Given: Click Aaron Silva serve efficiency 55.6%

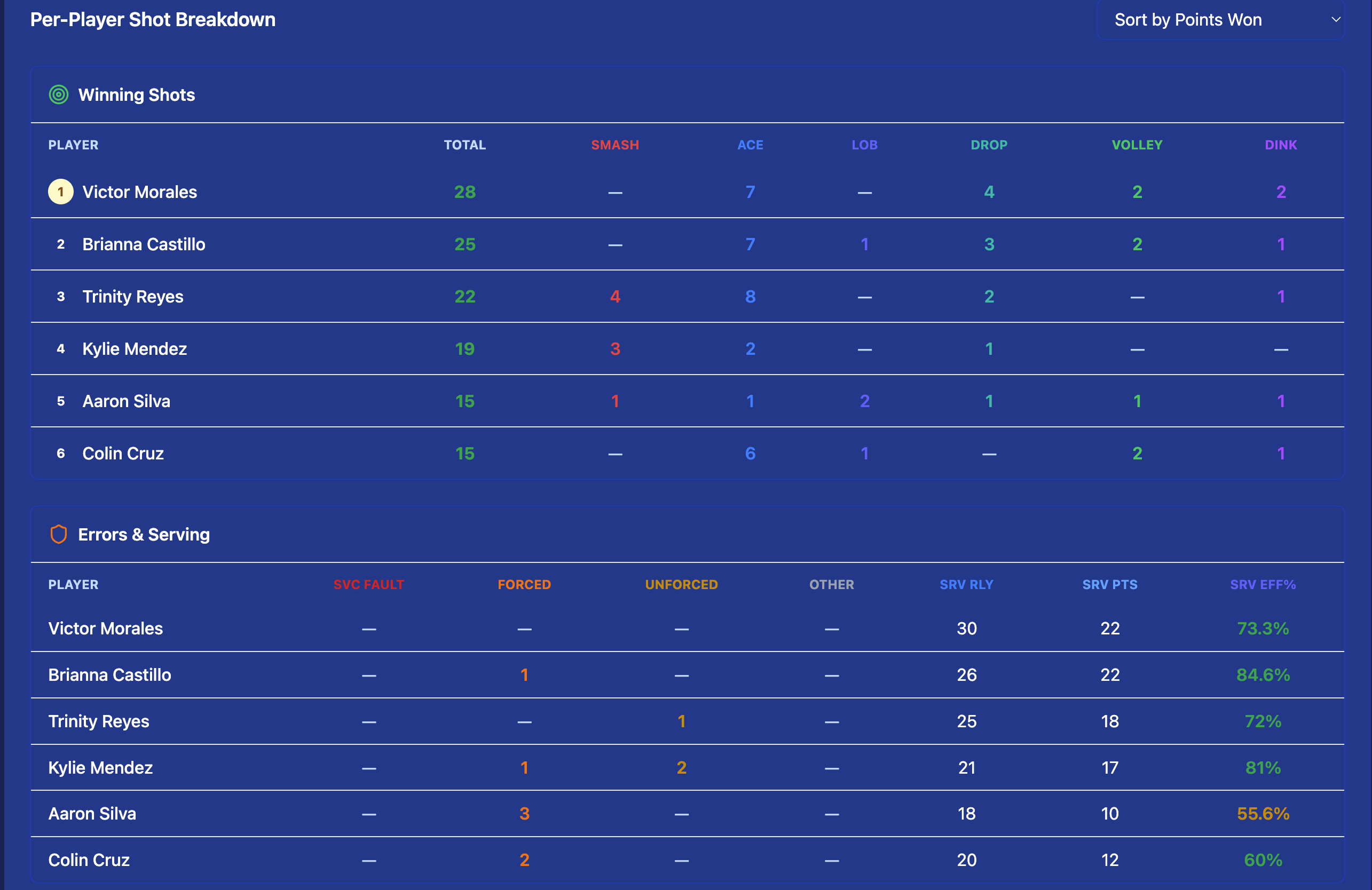Looking at the screenshot, I should click(x=1263, y=814).
